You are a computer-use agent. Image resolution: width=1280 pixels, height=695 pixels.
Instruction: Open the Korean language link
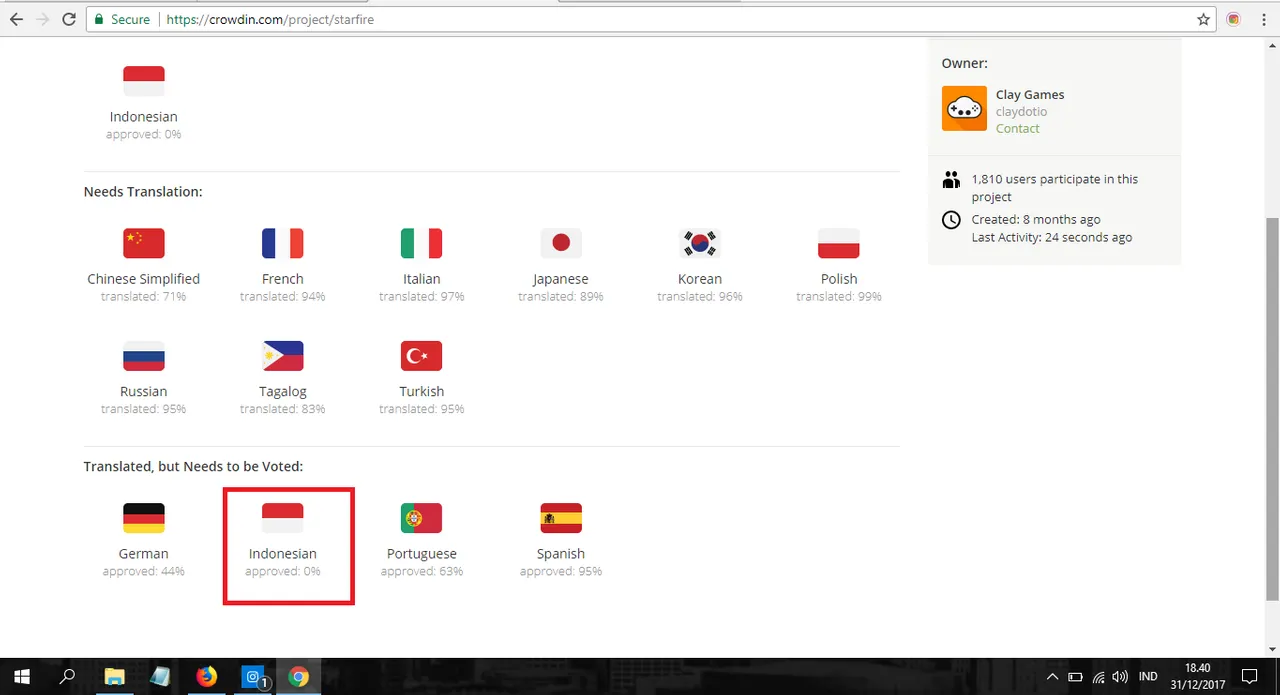(x=700, y=279)
